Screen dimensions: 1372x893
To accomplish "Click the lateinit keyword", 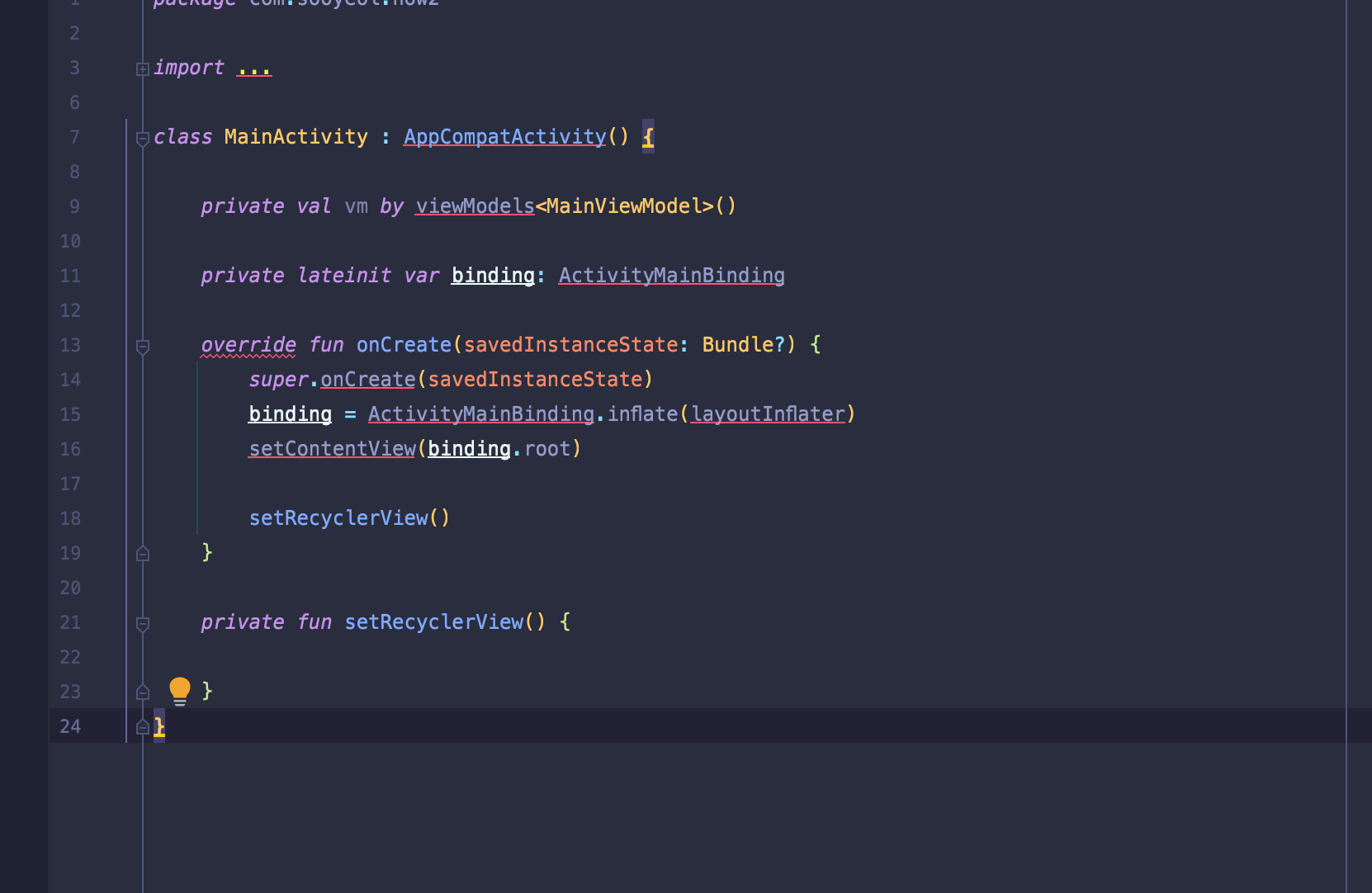I will click(344, 276).
